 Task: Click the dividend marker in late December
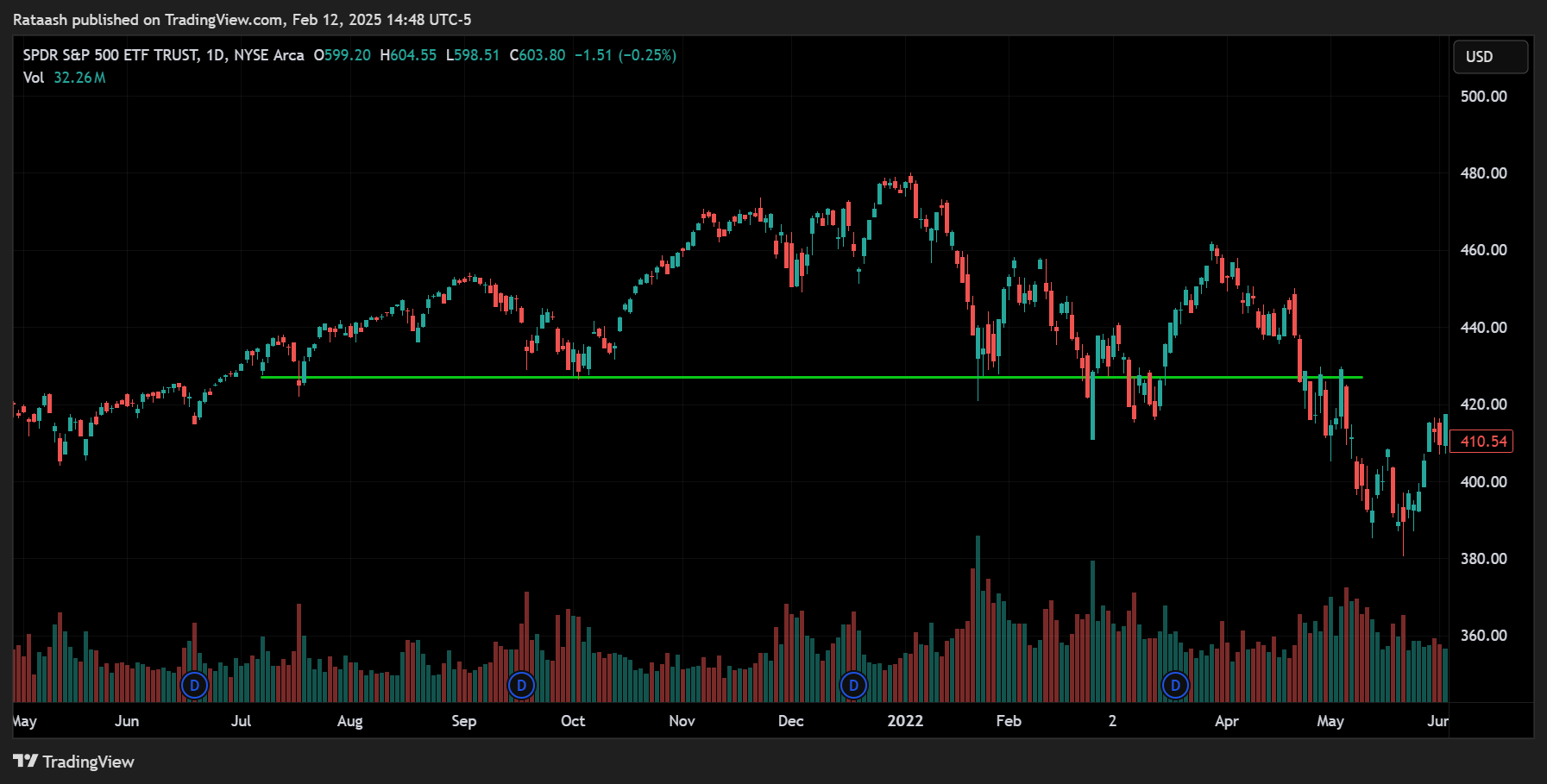click(x=853, y=686)
